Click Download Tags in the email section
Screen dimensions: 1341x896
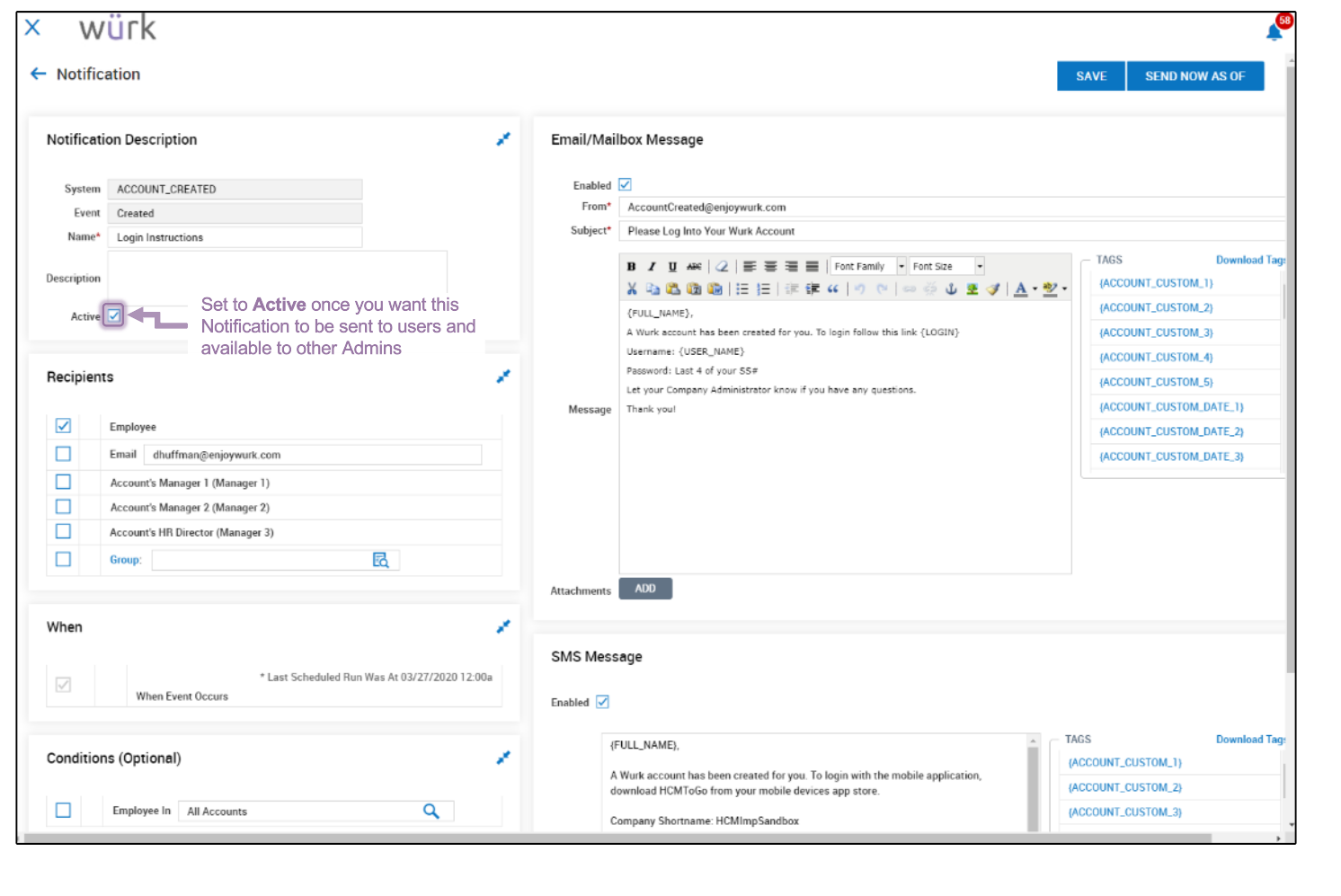click(x=1250, y=260)
